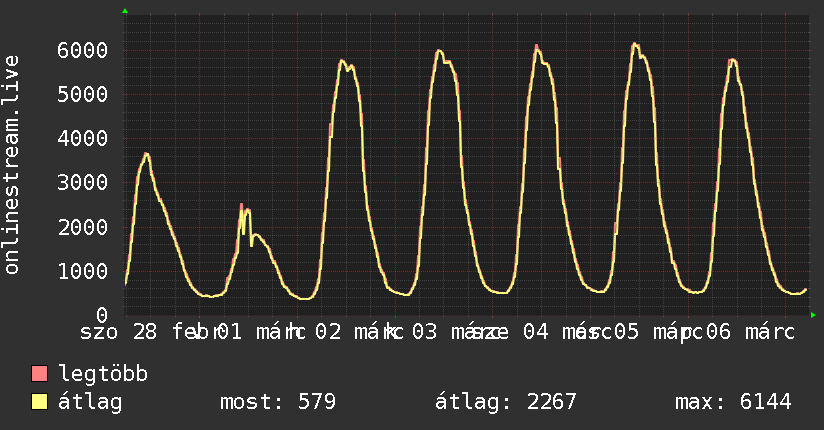This screenshot has height=430, width=824.
Task: Select the átlag legend label
Action: (90, 402)
